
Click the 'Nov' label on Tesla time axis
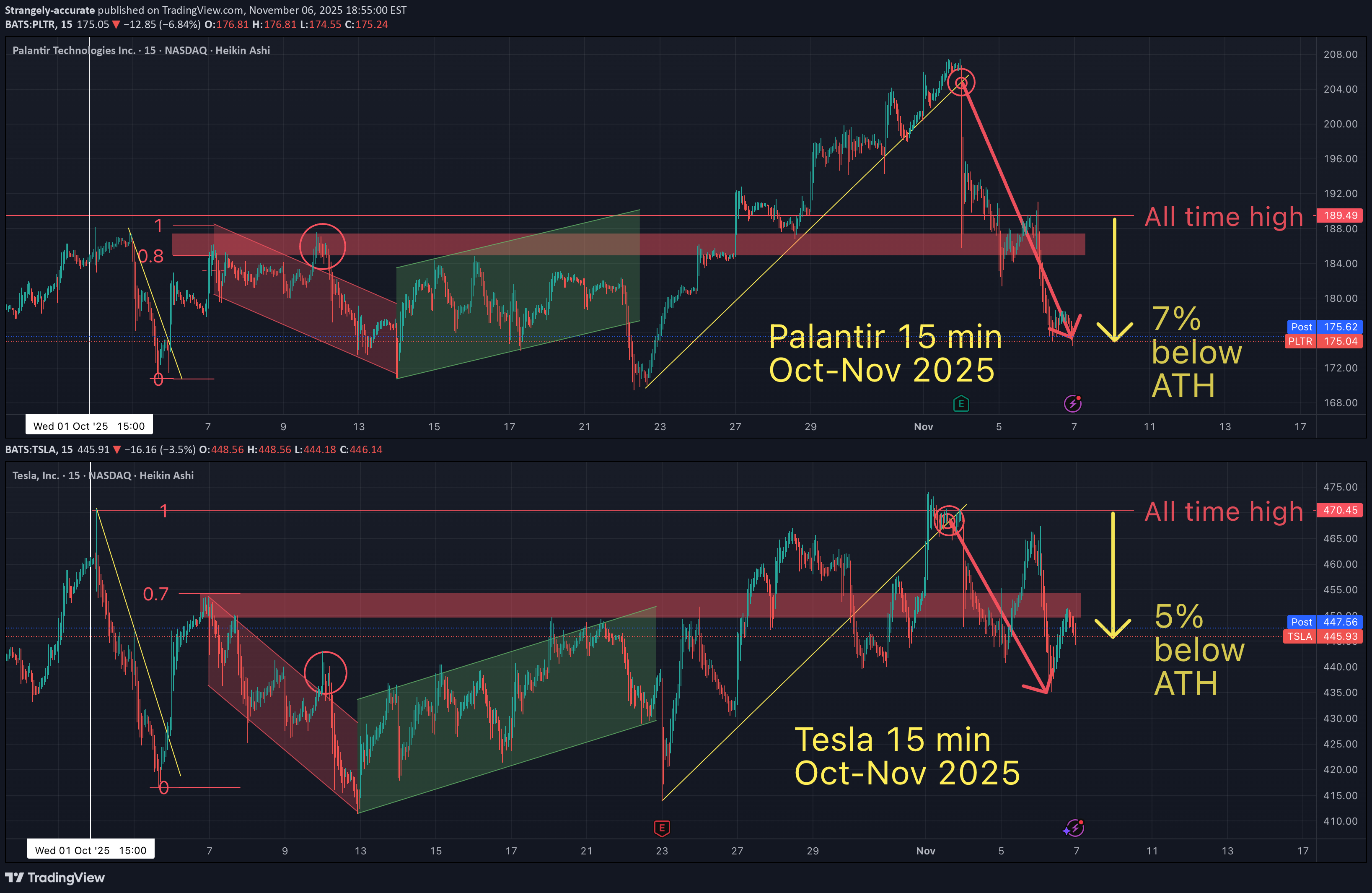(x=925, y=851)
